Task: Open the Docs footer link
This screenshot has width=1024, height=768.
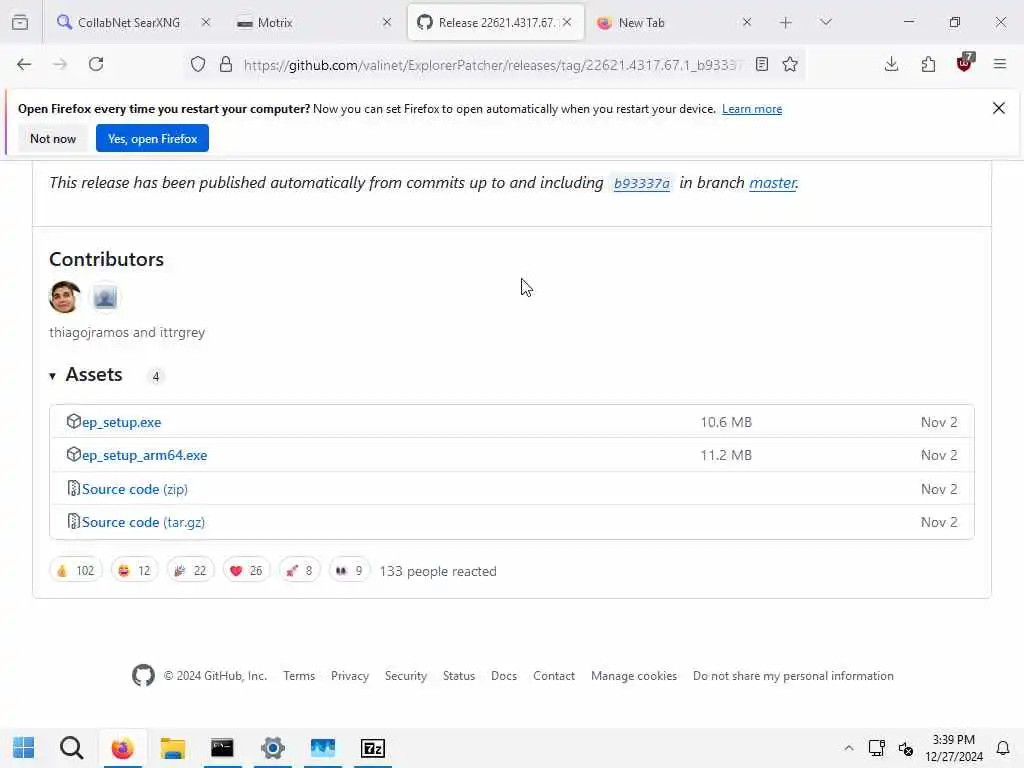Action: click(x=504, y=676)
